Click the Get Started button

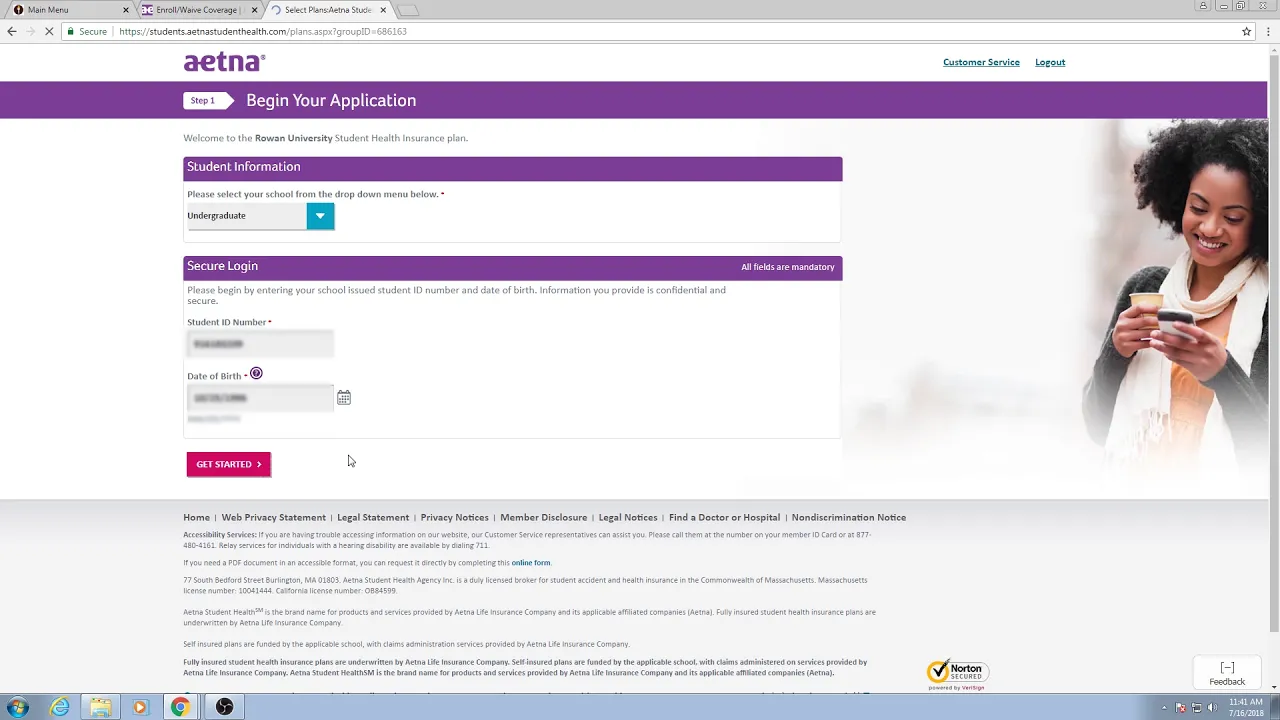click(x=228, y=464)
